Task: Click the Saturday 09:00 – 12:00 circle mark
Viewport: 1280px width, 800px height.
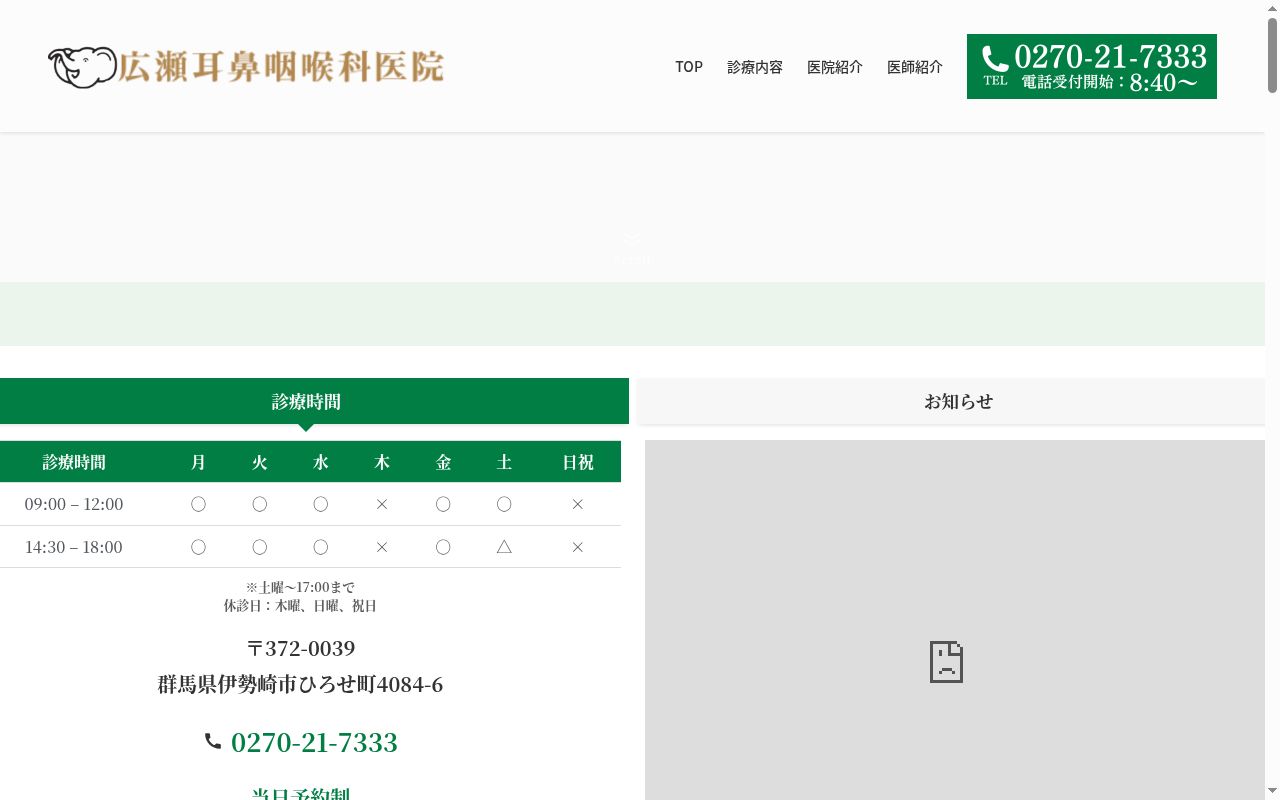Action: 504,504
